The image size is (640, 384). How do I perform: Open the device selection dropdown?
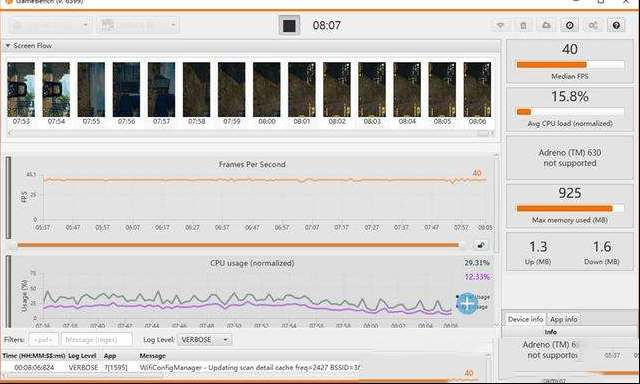pyautogui.click(x=50, y=25)
